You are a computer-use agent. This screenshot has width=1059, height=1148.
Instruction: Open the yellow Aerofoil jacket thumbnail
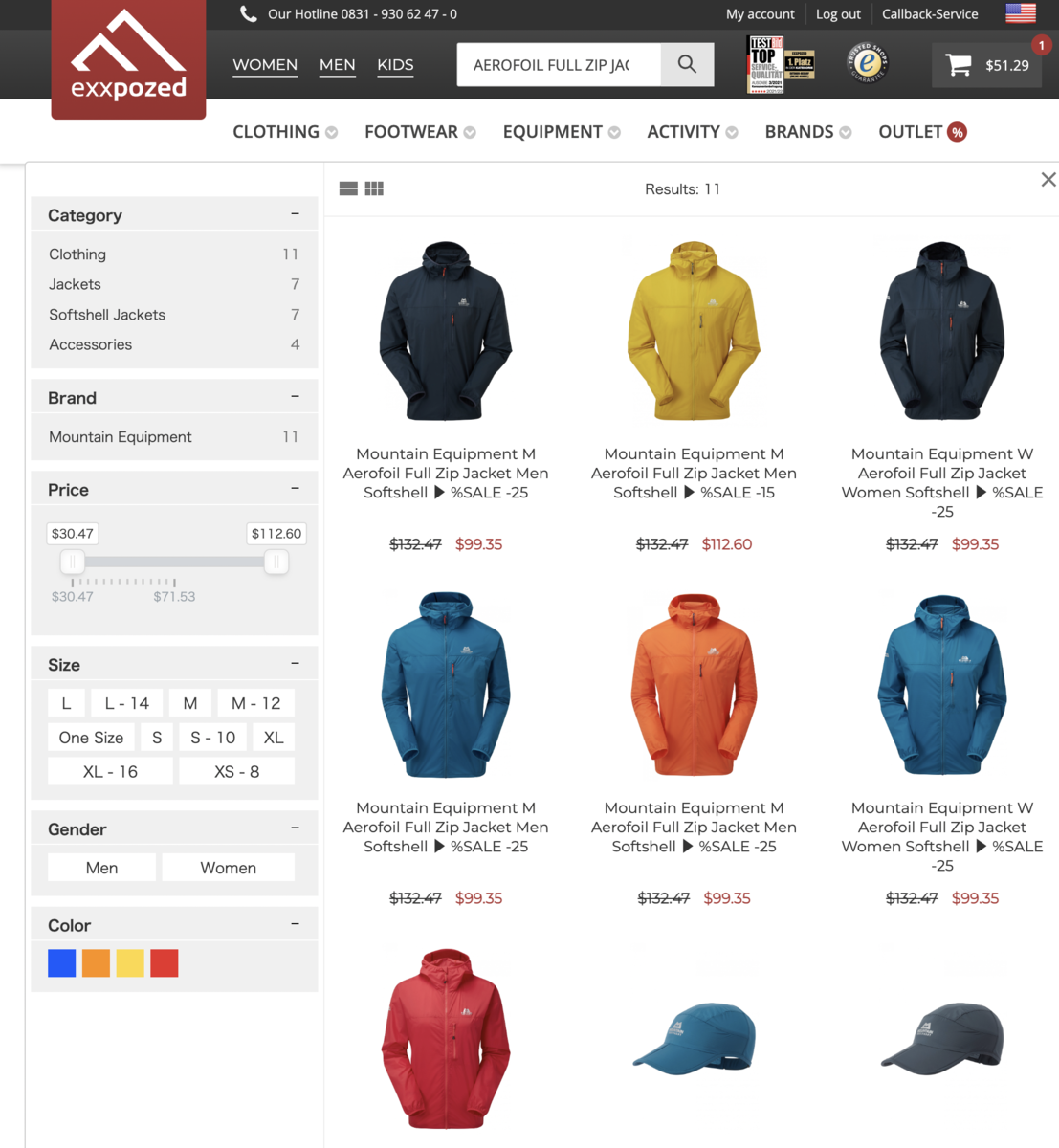(694, 331)
